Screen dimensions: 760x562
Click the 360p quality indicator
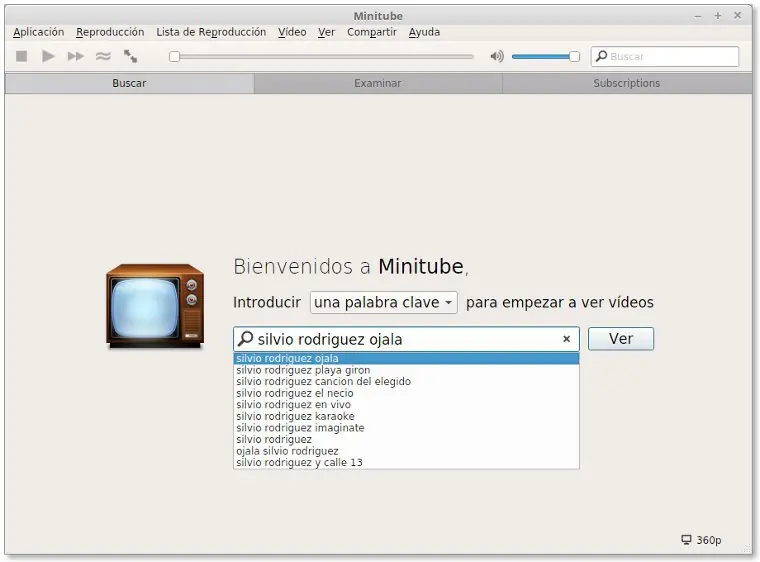pyautogui.click(x=701, y=540)
